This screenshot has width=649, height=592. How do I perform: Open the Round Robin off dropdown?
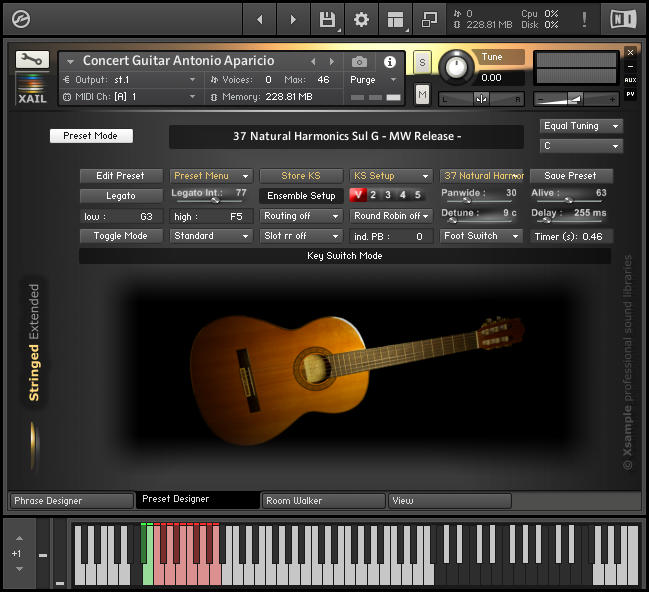391,216
